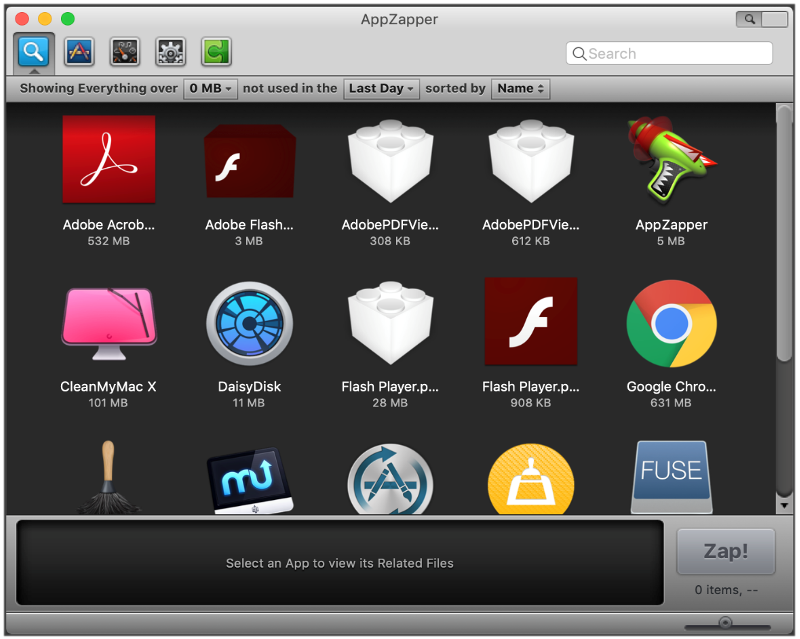This screenshot has height=639, width=800.
Task: Click the '101 MB' size text
Action: [x=108, y=403]
